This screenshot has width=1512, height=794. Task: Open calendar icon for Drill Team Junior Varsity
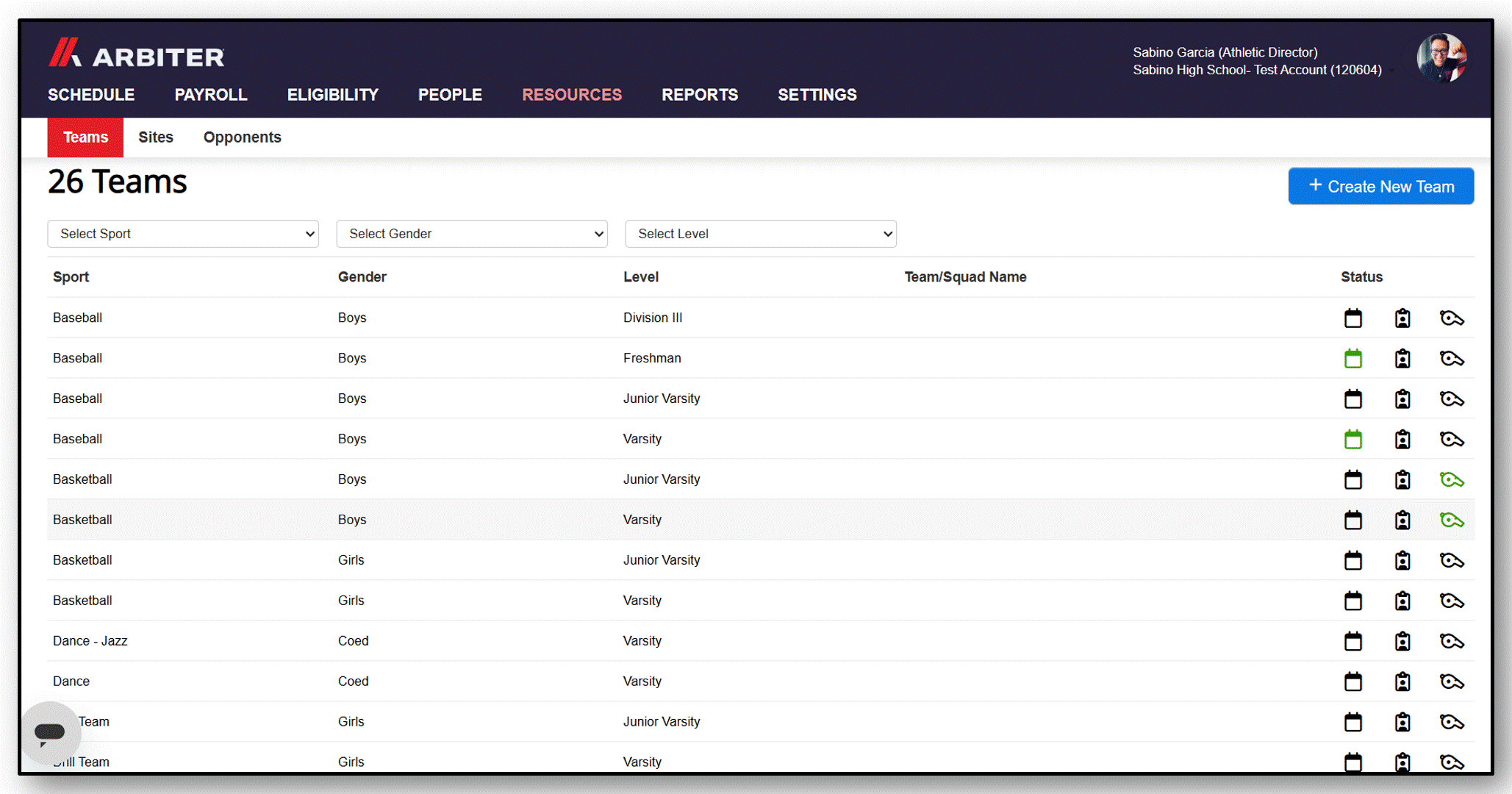(1352, 722)
